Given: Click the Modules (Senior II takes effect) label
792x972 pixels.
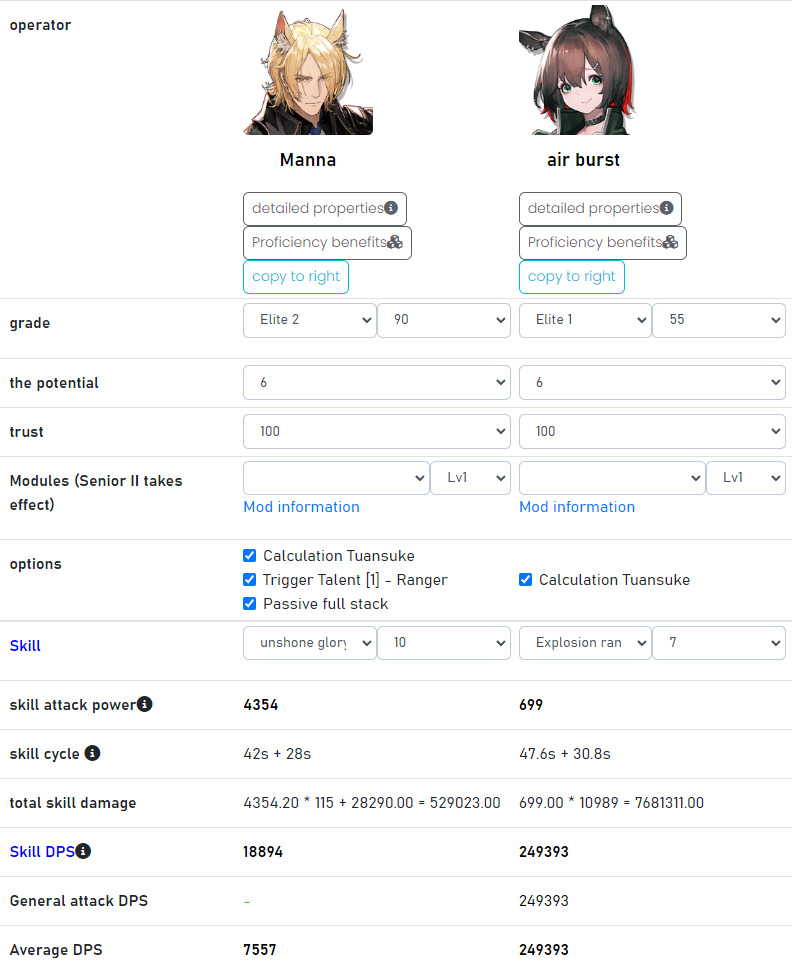Looking at the screenshot, I should [x=96, y=493].
